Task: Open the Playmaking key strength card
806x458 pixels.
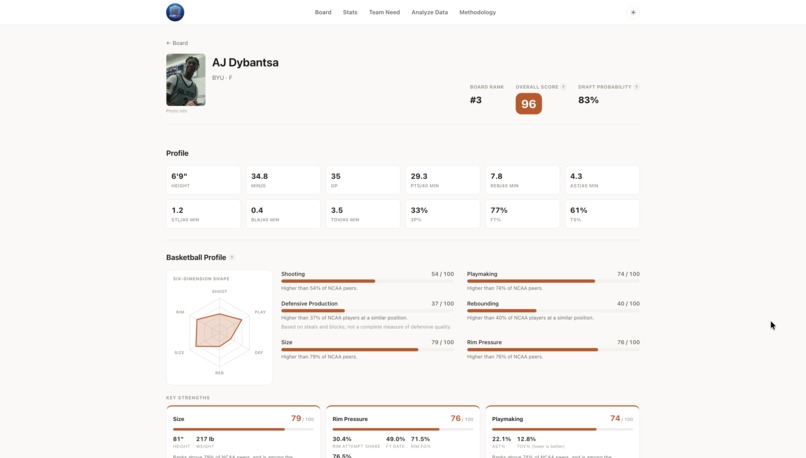Action: coord(562,431)
